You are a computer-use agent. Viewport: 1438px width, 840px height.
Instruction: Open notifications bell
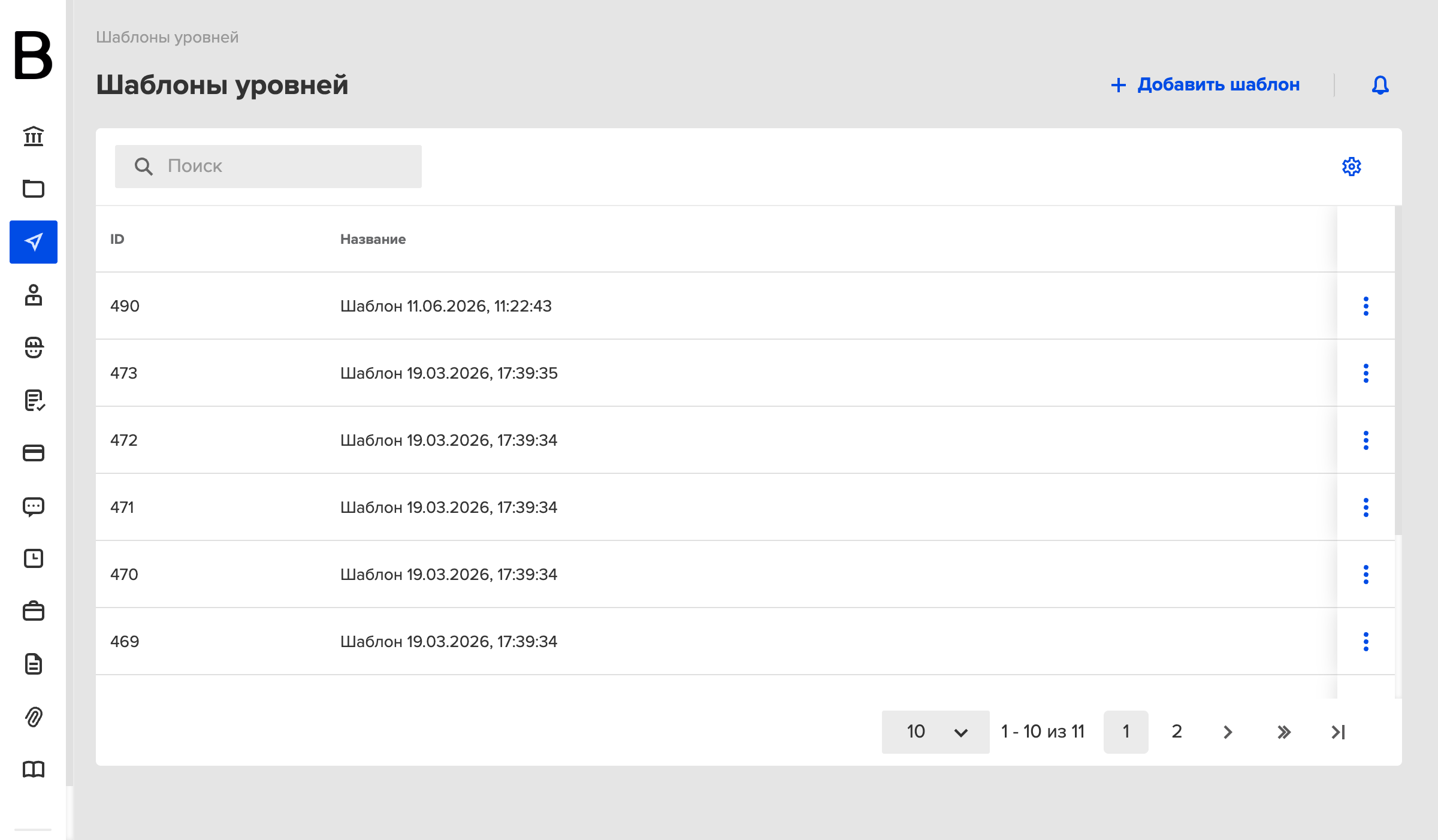[x=1380, y=85]
